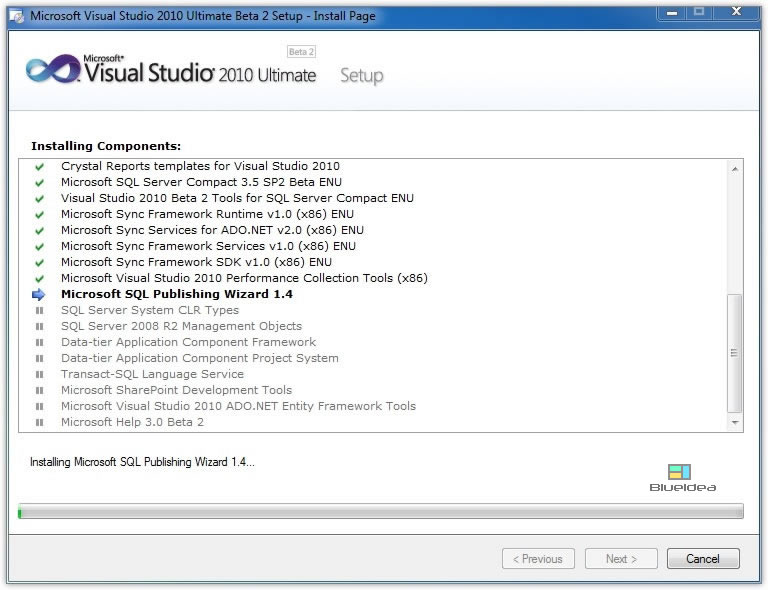This screenshot has width=768, height=590.
Task: Select 'Data-tier Application Component Project System' row
Action: coord(200,358)
